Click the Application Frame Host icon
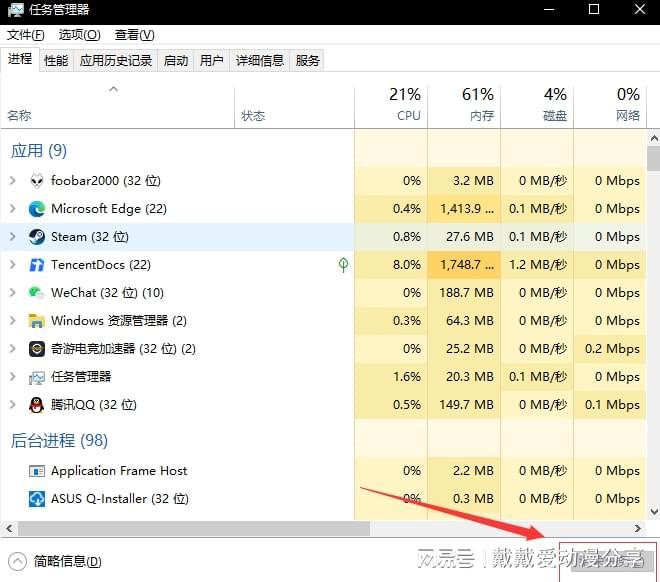 coord(37,471)
